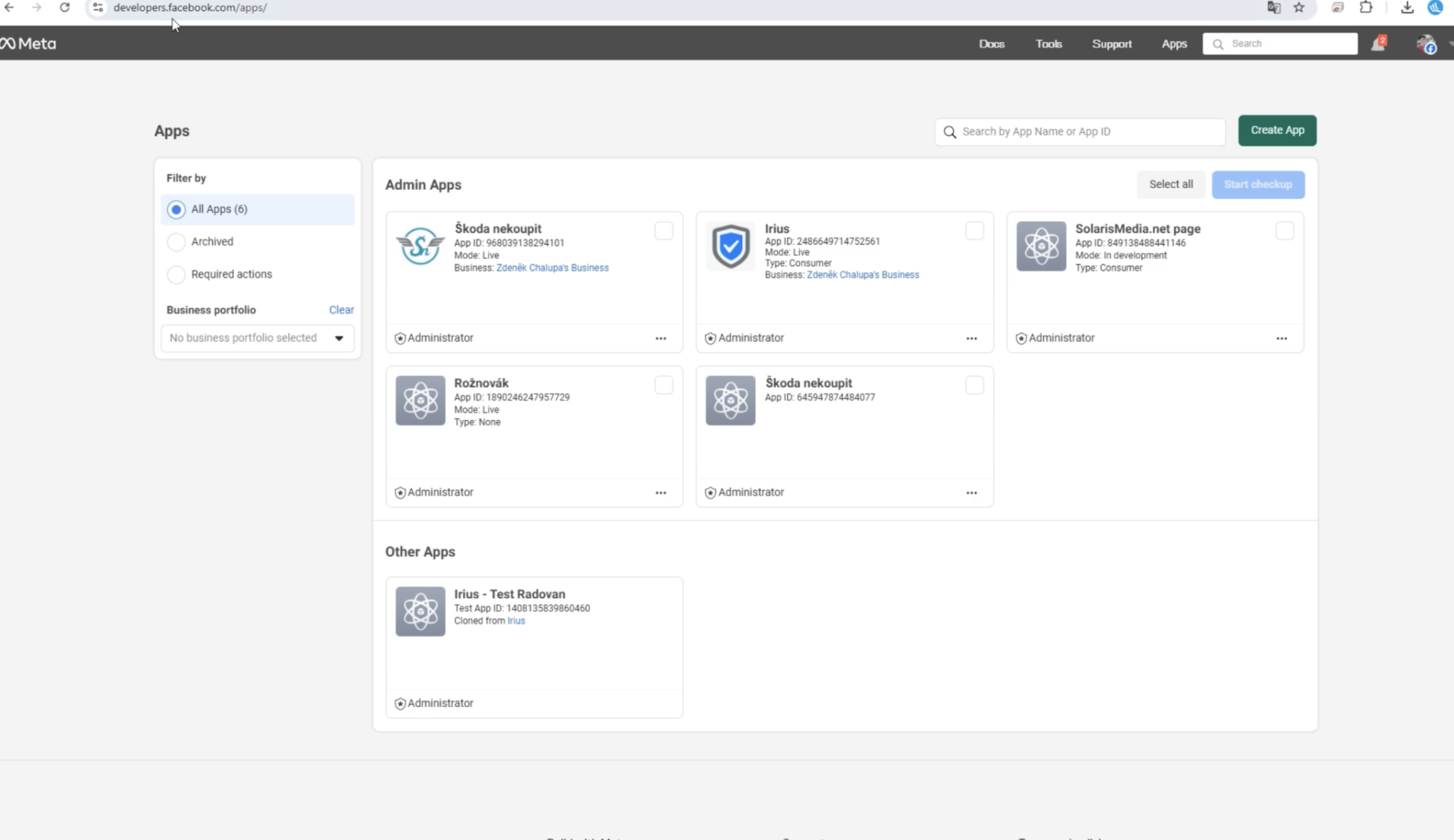The width and height of the screenshot is (1454, 840).
Task: Open the Irius shield app icon
Action: point(731,247)
